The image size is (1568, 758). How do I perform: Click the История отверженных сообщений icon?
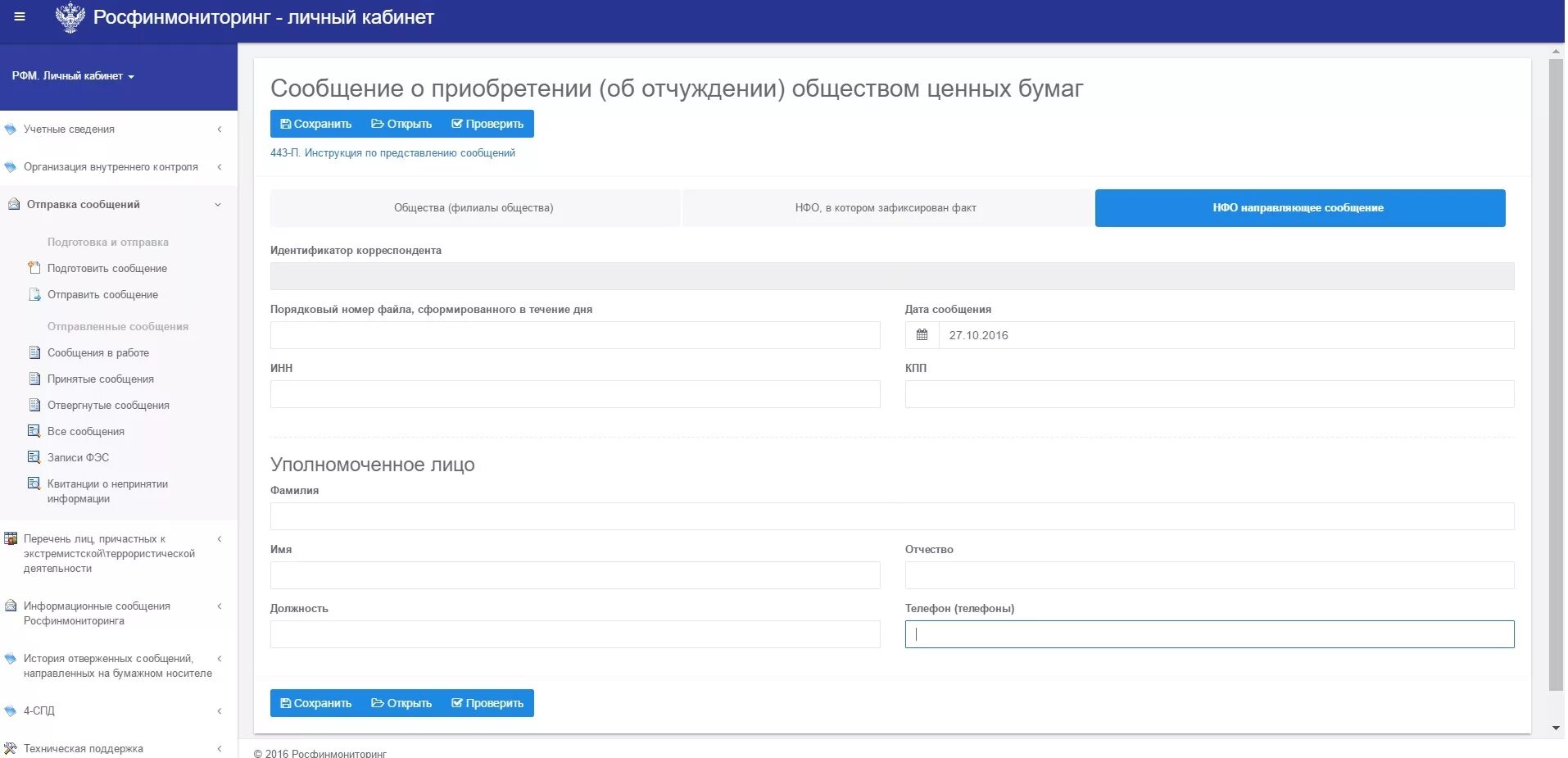click(x=11, y=659)
